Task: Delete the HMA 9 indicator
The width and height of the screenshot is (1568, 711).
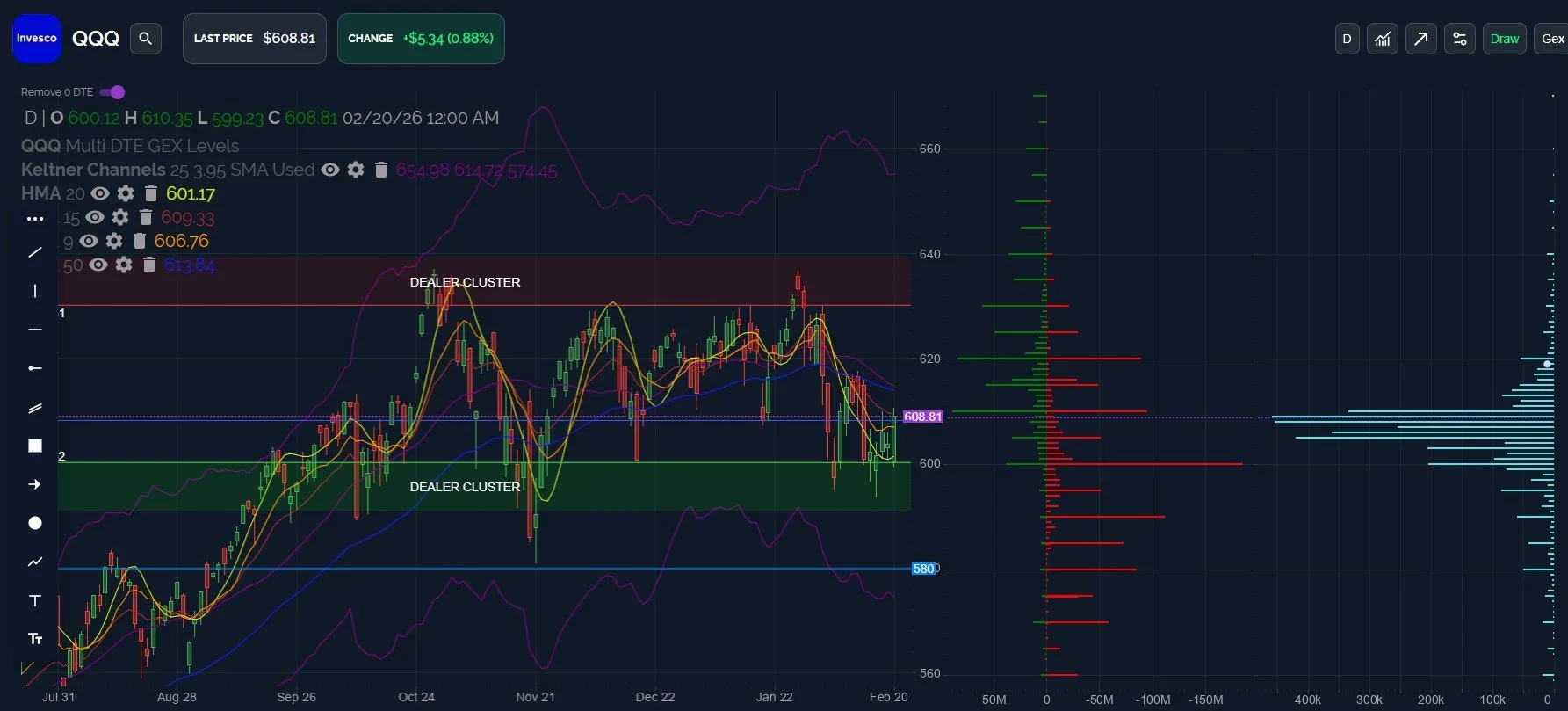Action: click(140, 241)
